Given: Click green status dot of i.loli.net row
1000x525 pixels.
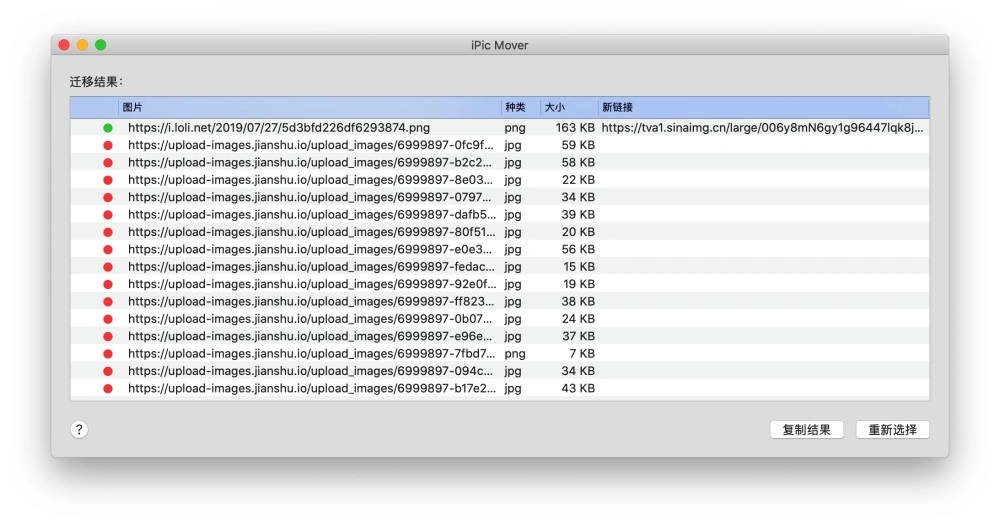Looking at the screenshot, I should coord(108,128).
